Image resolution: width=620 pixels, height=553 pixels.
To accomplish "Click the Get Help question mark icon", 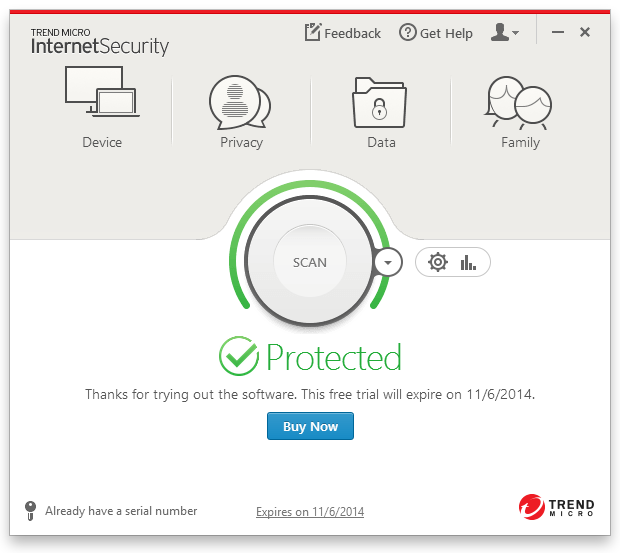I will 407,33.
